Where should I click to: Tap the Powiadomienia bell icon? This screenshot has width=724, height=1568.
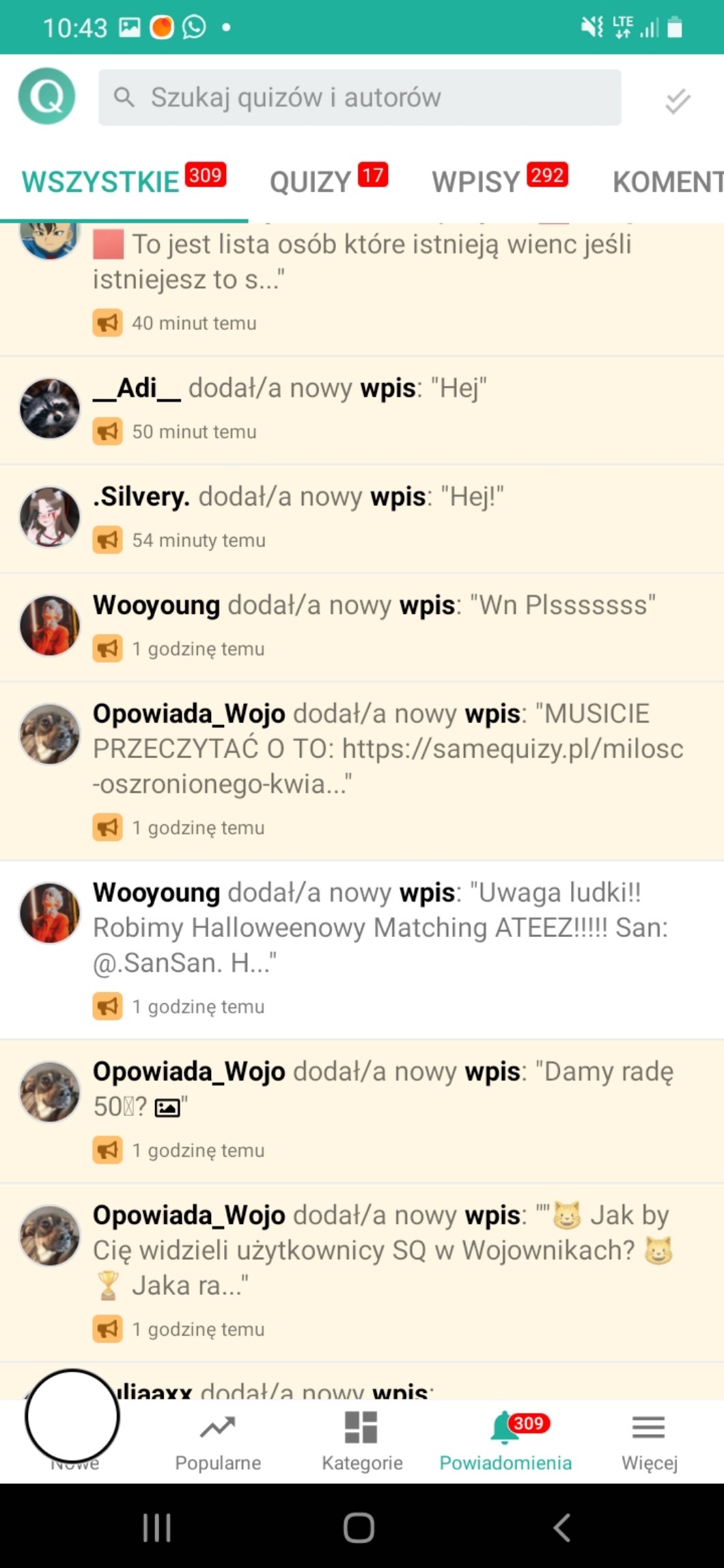coord(505,1427)
